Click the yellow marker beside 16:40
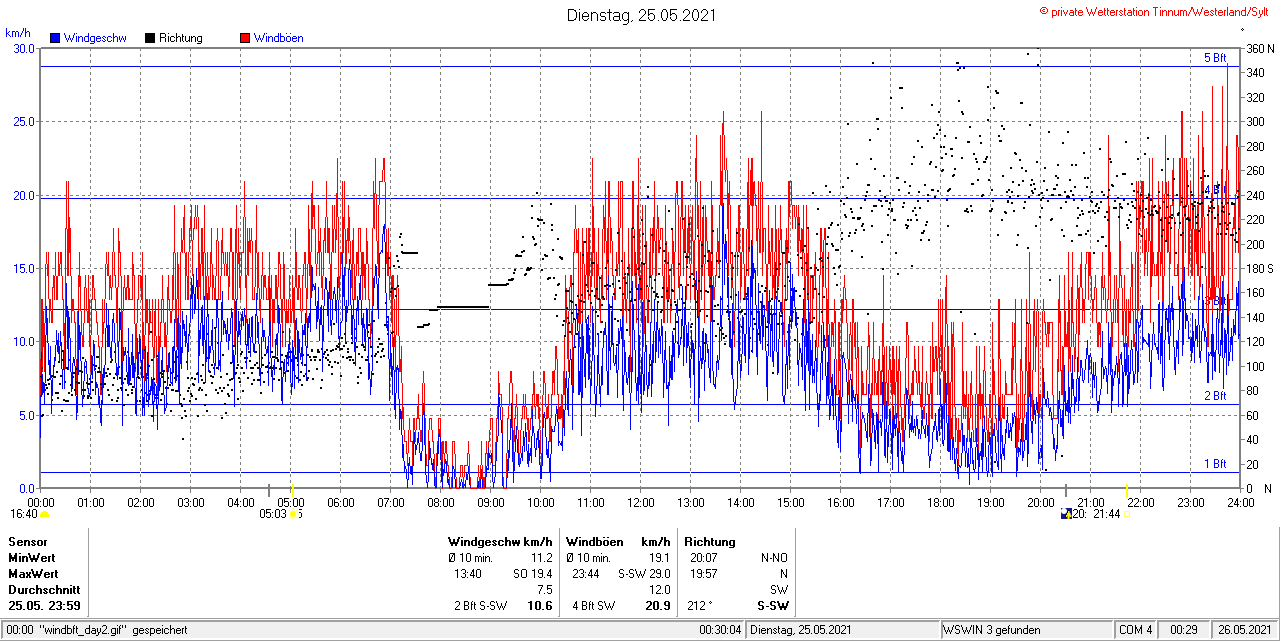The height and width of the screenshot is (641, 1280). [x=44, y=513]
